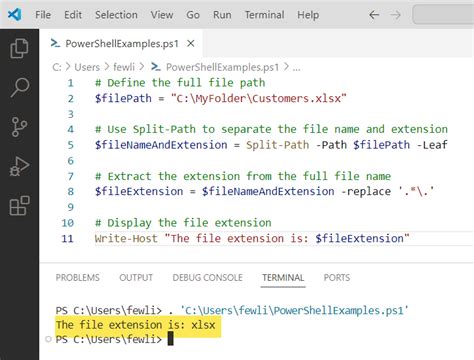The width and height of the screenshot is (474, 360).
Task: Click line number 1 in the gutter
Action: tap(70, 83)
